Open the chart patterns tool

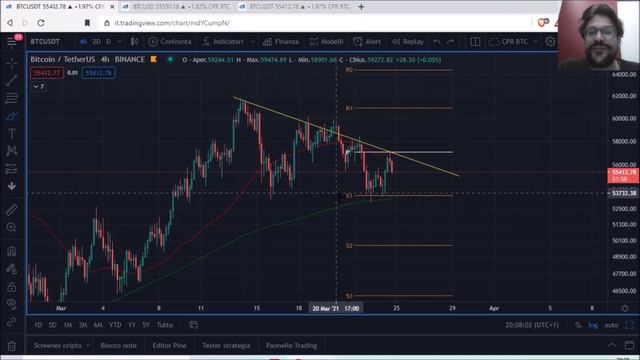coord(11,151)
